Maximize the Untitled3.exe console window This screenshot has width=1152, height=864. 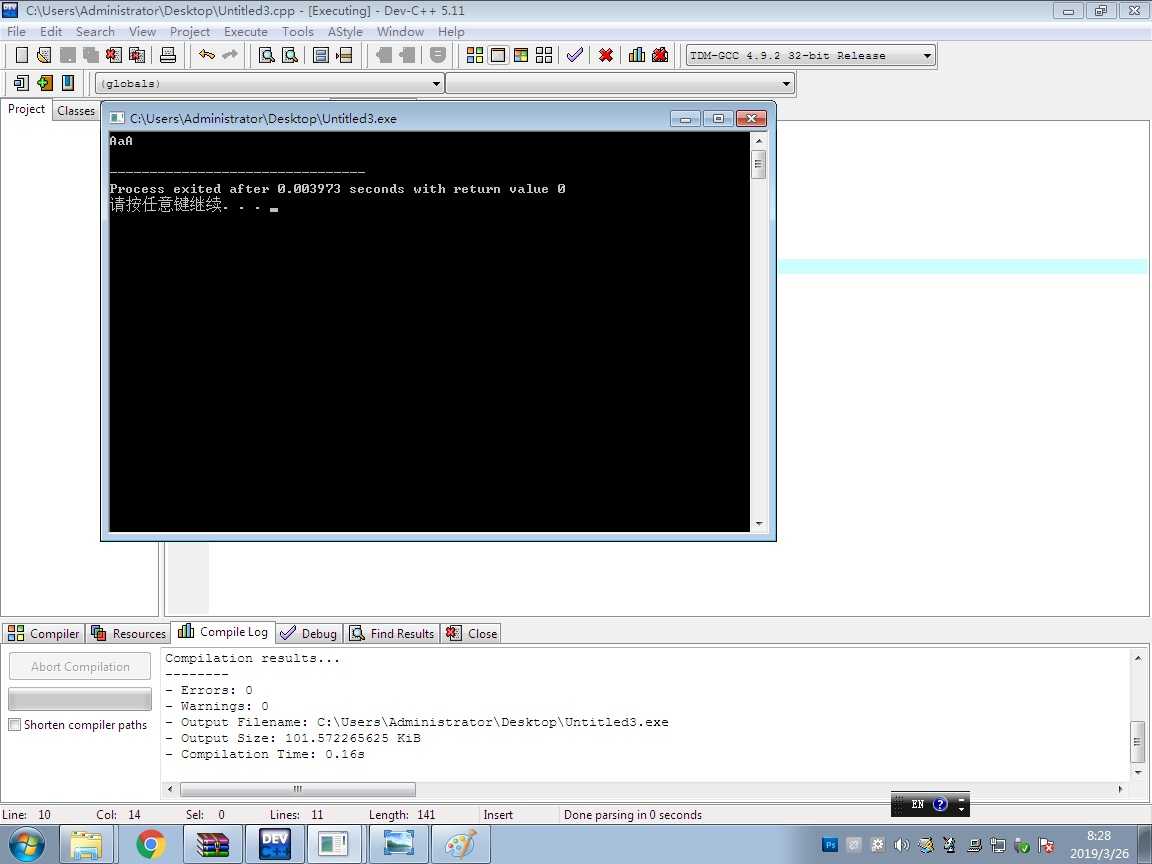(x=718, y=118)
